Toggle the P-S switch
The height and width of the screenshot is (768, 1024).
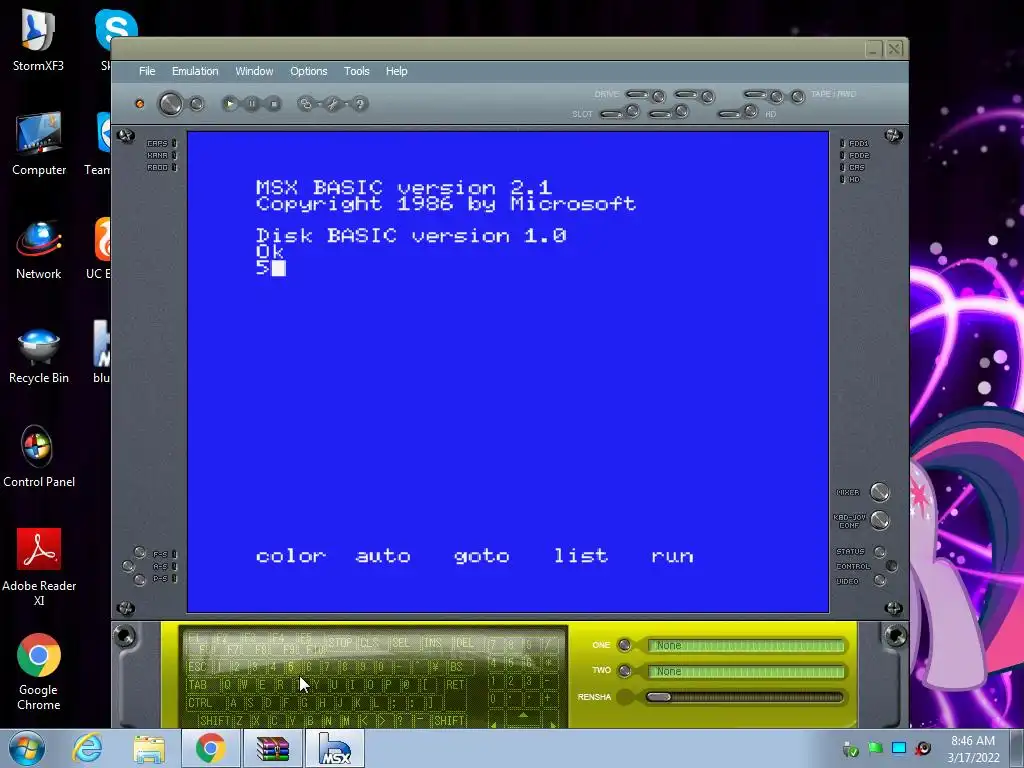[139, 579]
